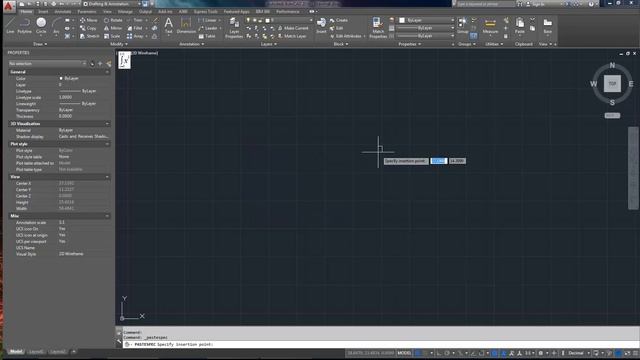Click Edit Attributes button
640x360 pixels.
tap(347, 36)
